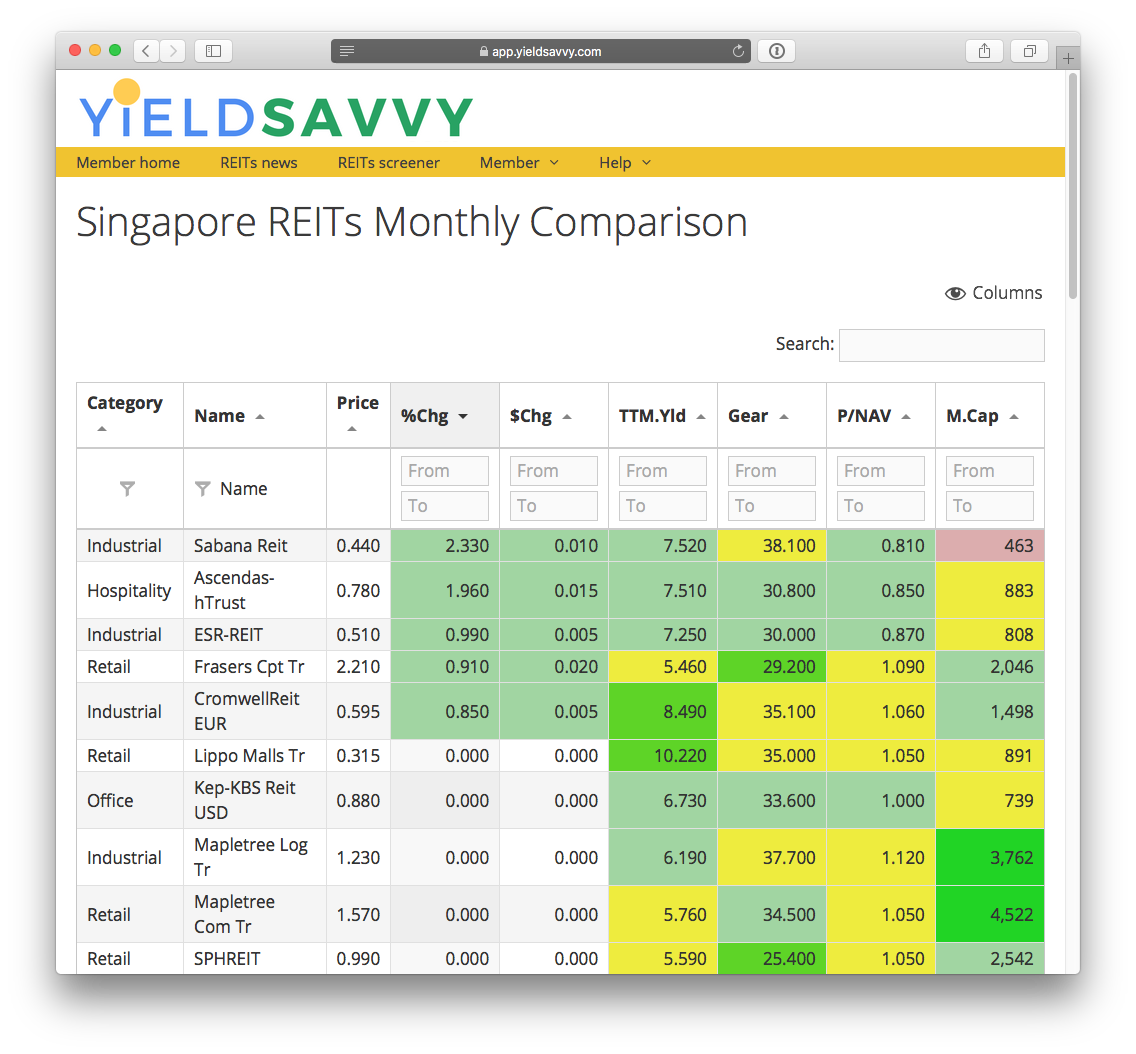Expand the Help dropdown menu
The image size is (1136, 1054).
(x=625, y=162)
